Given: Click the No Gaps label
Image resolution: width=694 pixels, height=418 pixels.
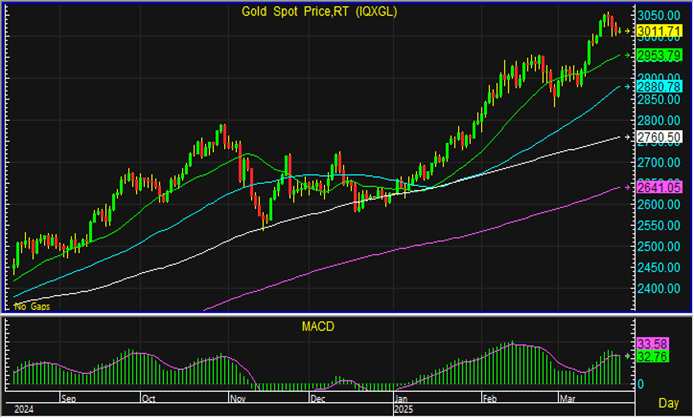Looking at the screenshot, I should pyautogui.click(x=31, y=305).
